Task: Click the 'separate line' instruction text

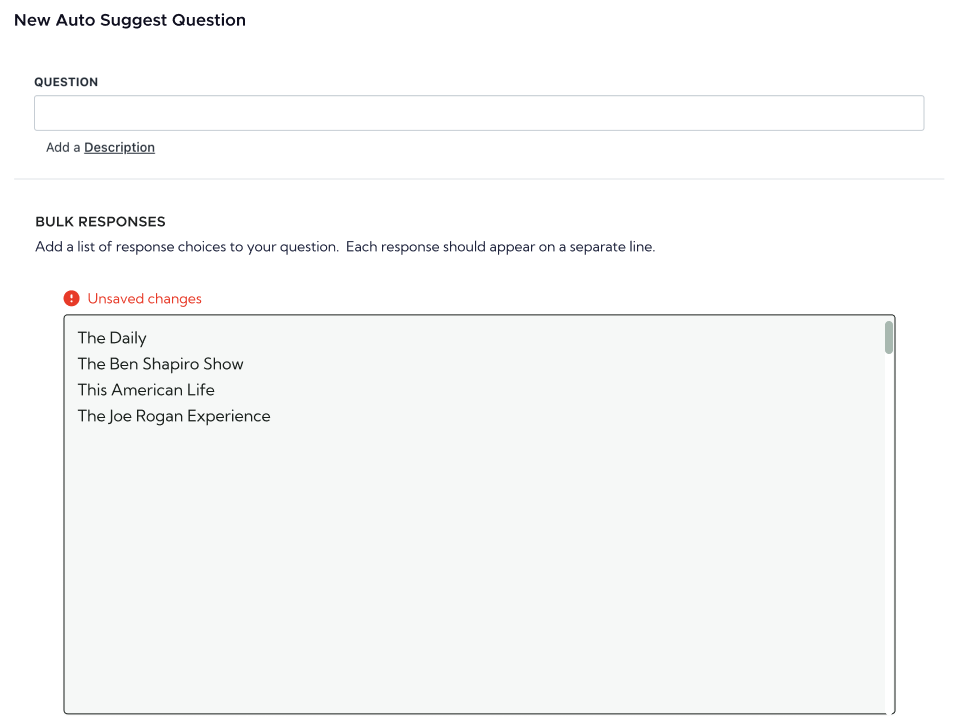Action: 611,247
